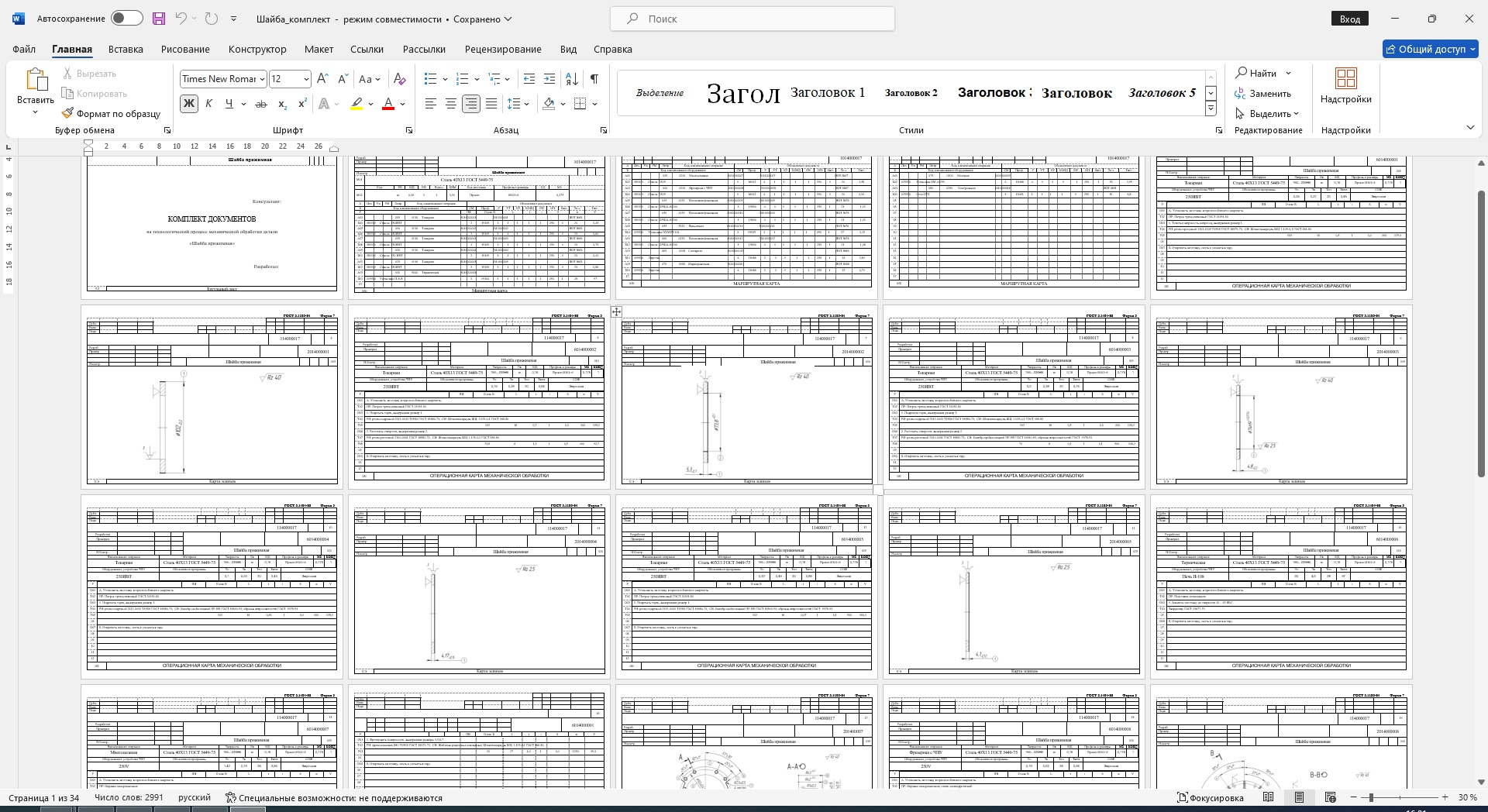Increase font size with grow icon
This screenshot has height=812, width=1488.
point(322,79)
